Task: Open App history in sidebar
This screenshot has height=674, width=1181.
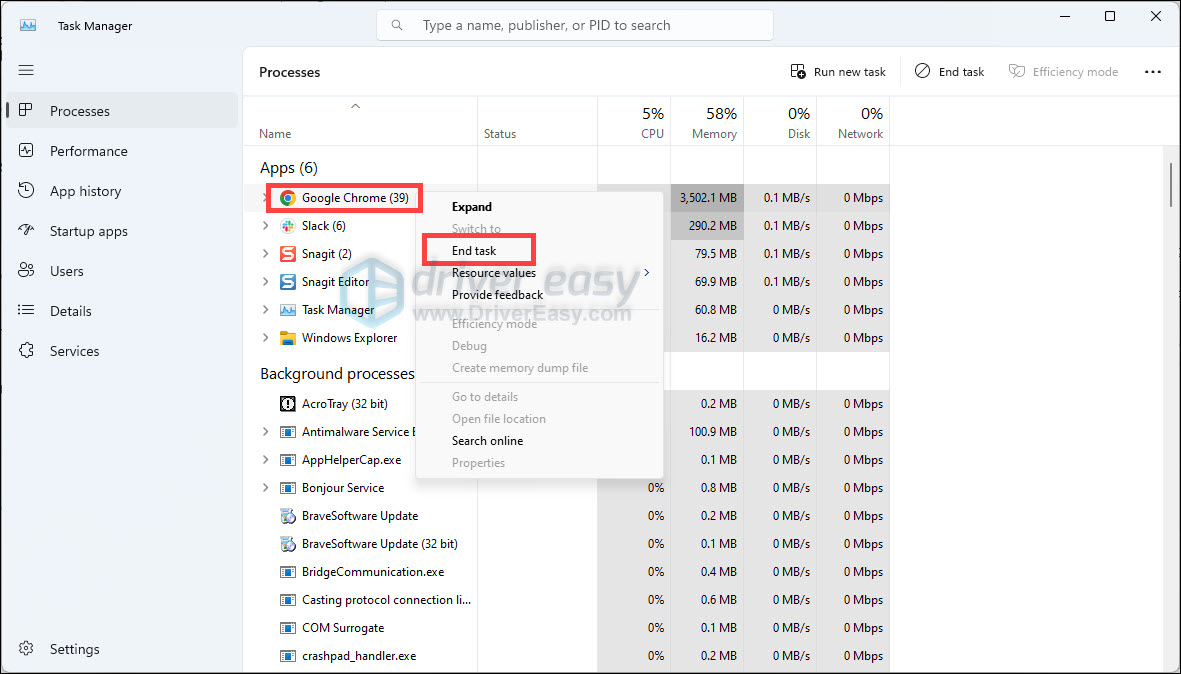Action: click(x=85, y=191)
